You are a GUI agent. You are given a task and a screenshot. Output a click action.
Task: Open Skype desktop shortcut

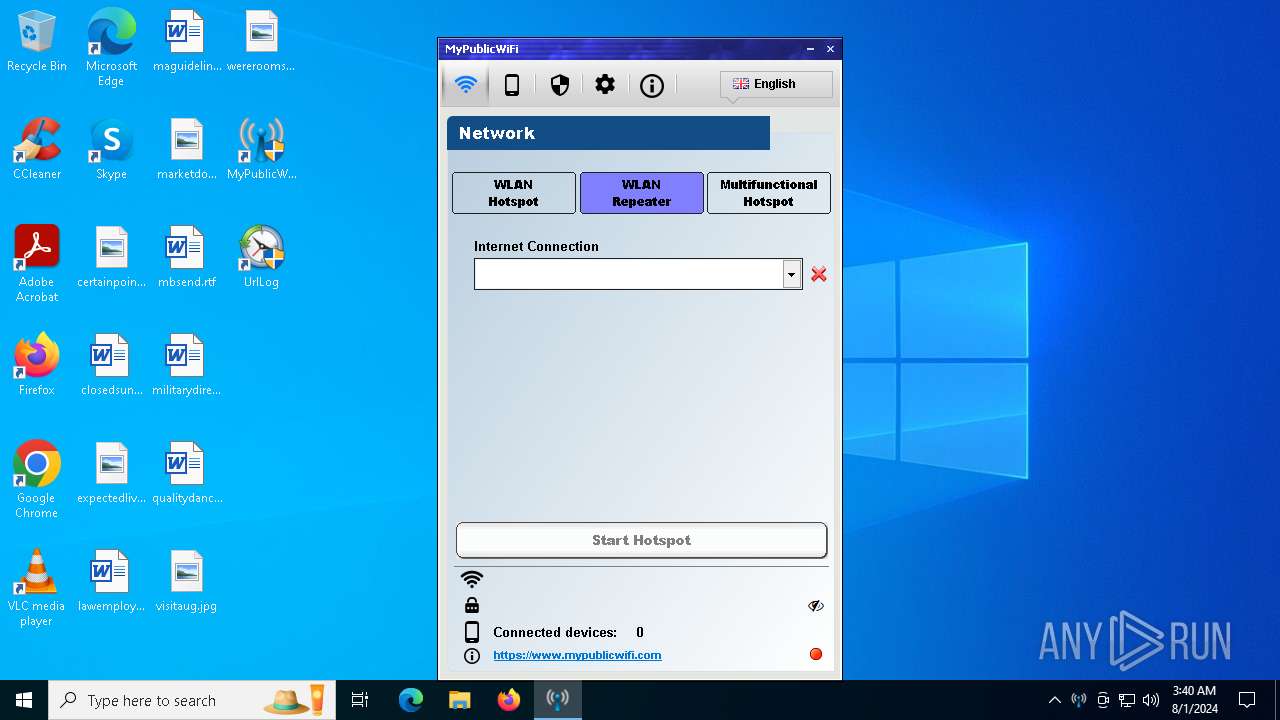(111, 148)
